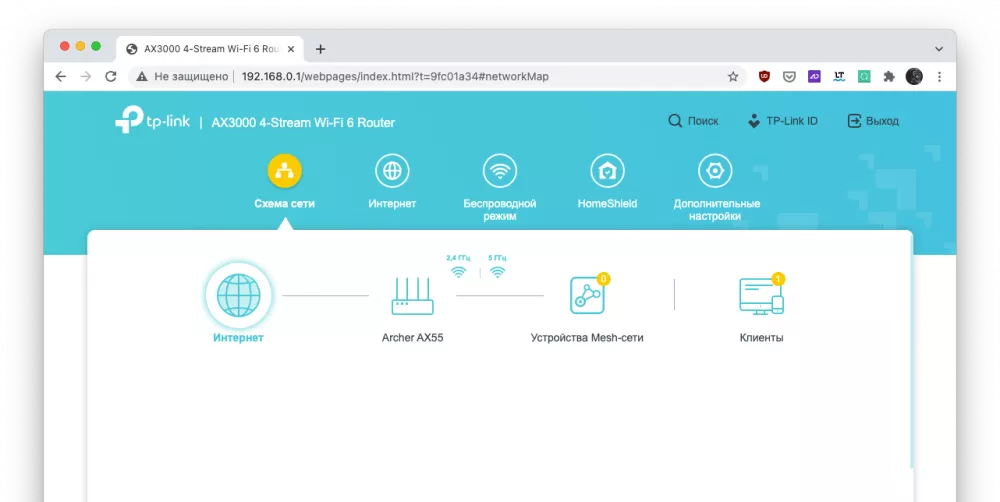This screenshot has height=502, width=1000.
Task: Click the tp-link logo
Action: pos(152,119)
